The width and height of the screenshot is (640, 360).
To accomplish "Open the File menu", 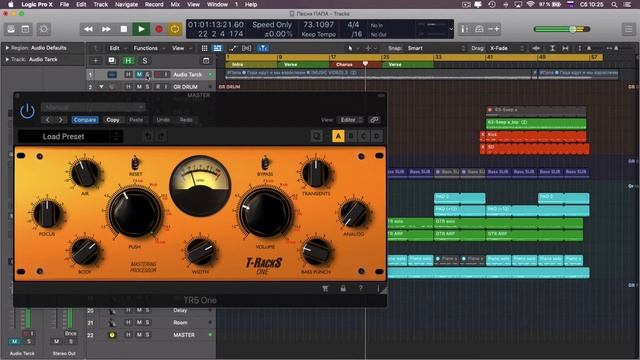I will coord(64,4).
